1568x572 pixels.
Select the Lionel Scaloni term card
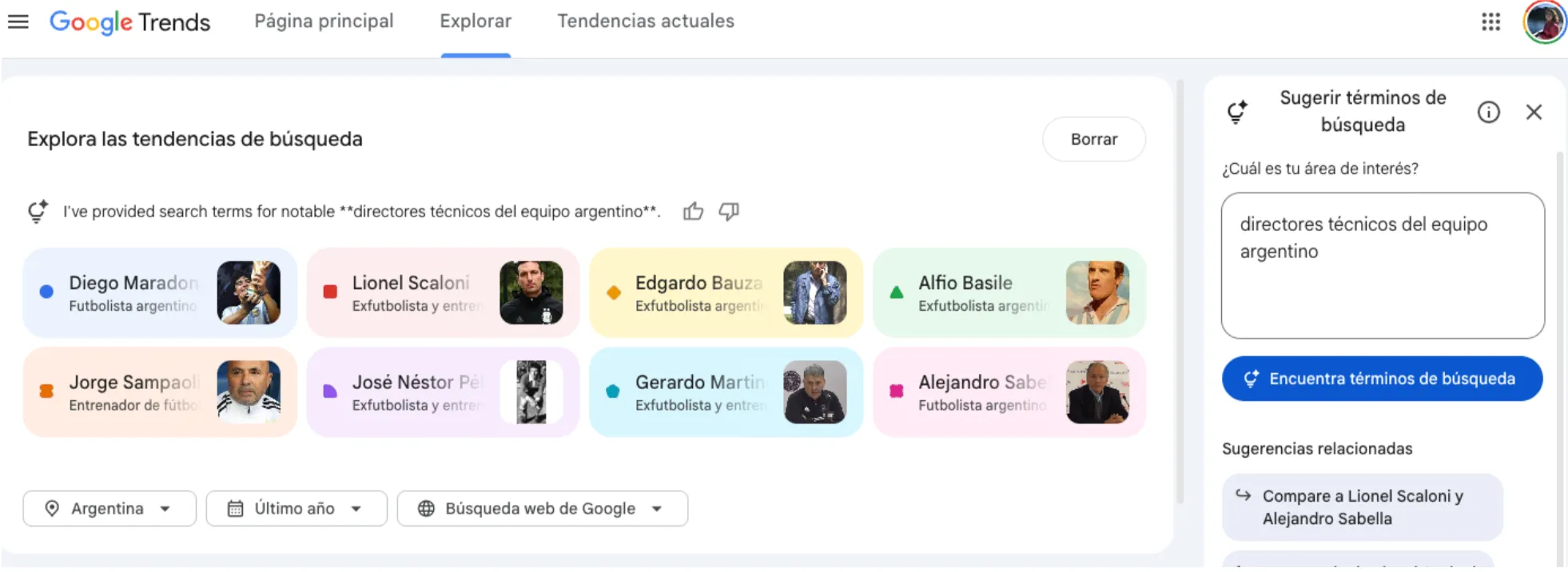click(443, 292)
